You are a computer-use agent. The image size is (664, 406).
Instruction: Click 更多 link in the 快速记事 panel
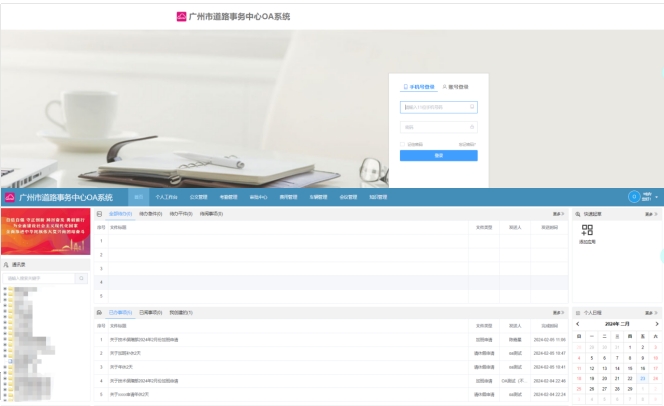[x=651, y=214]
